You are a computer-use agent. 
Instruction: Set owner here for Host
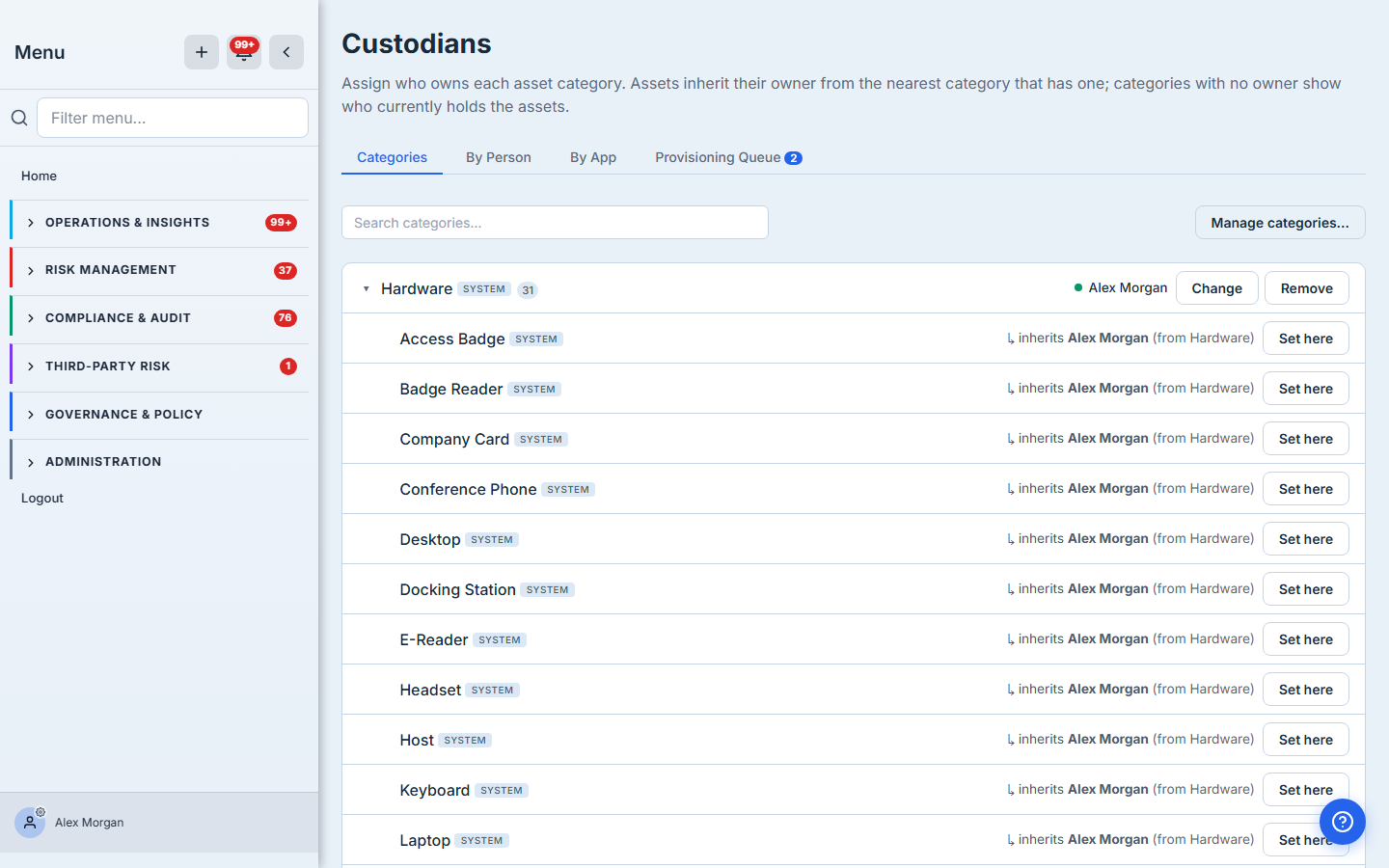1306,740
